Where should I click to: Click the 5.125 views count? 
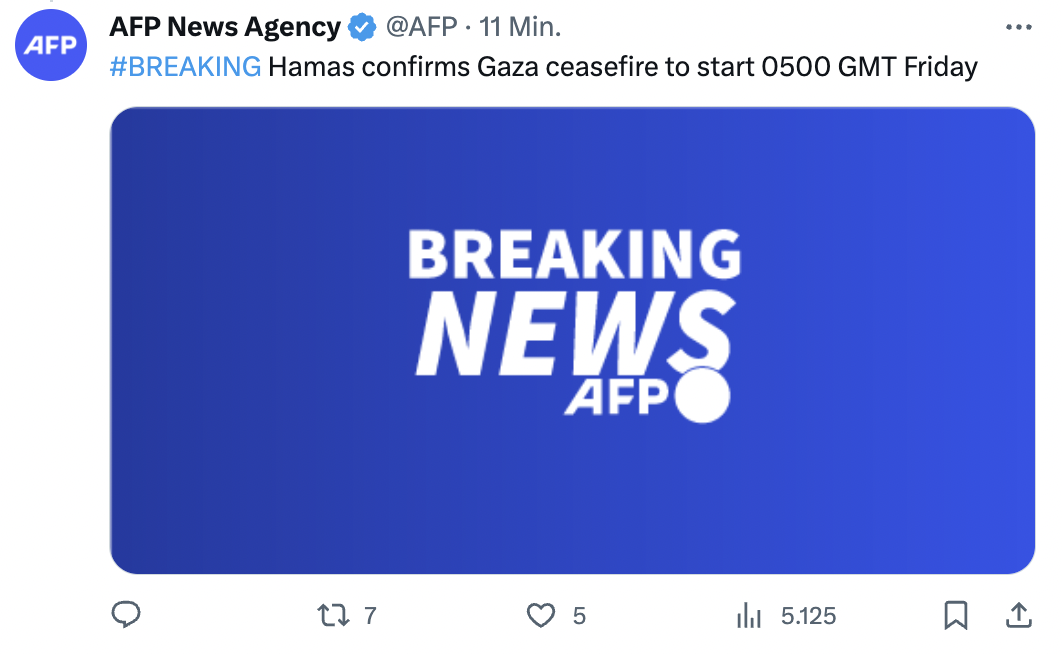[x=808, y=615]
